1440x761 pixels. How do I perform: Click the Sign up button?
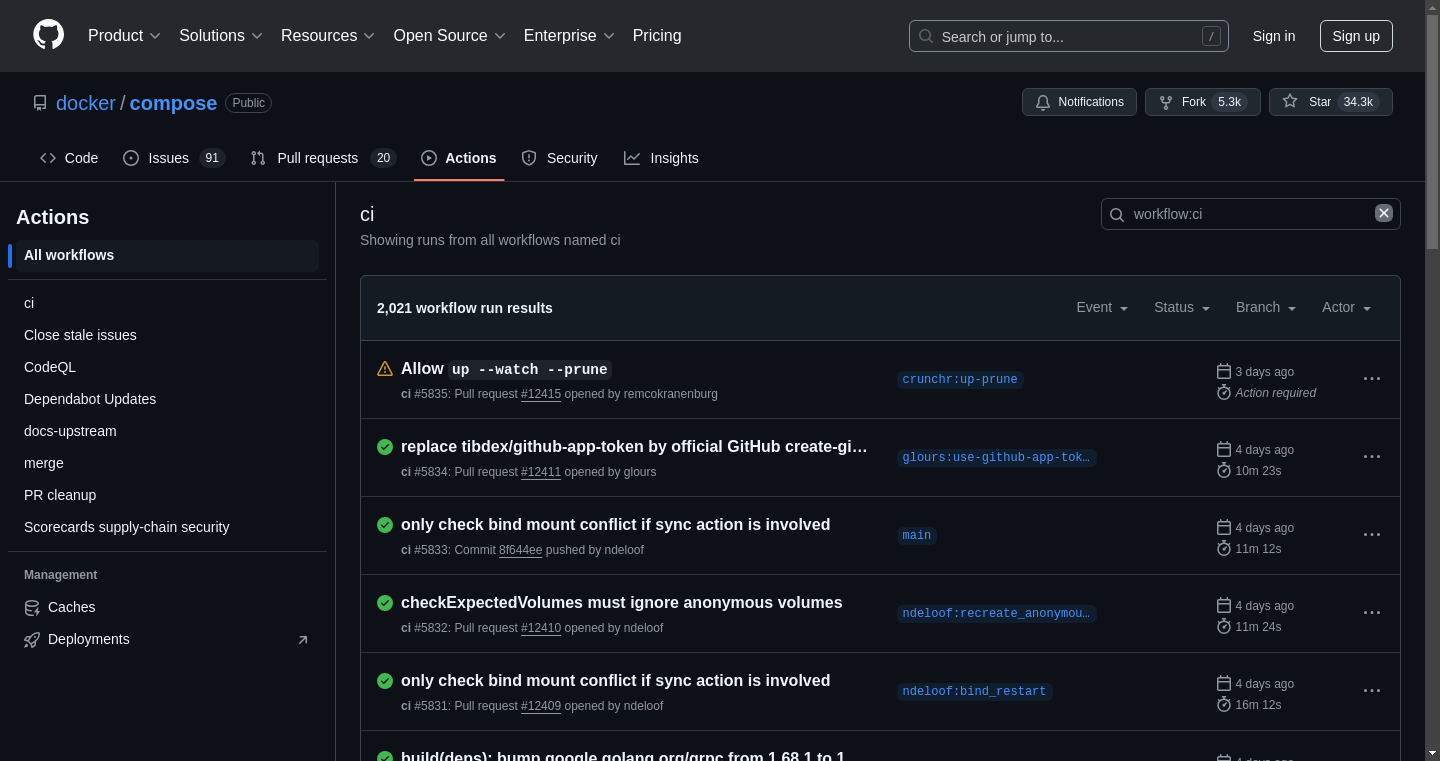[x=1356, y=36]
